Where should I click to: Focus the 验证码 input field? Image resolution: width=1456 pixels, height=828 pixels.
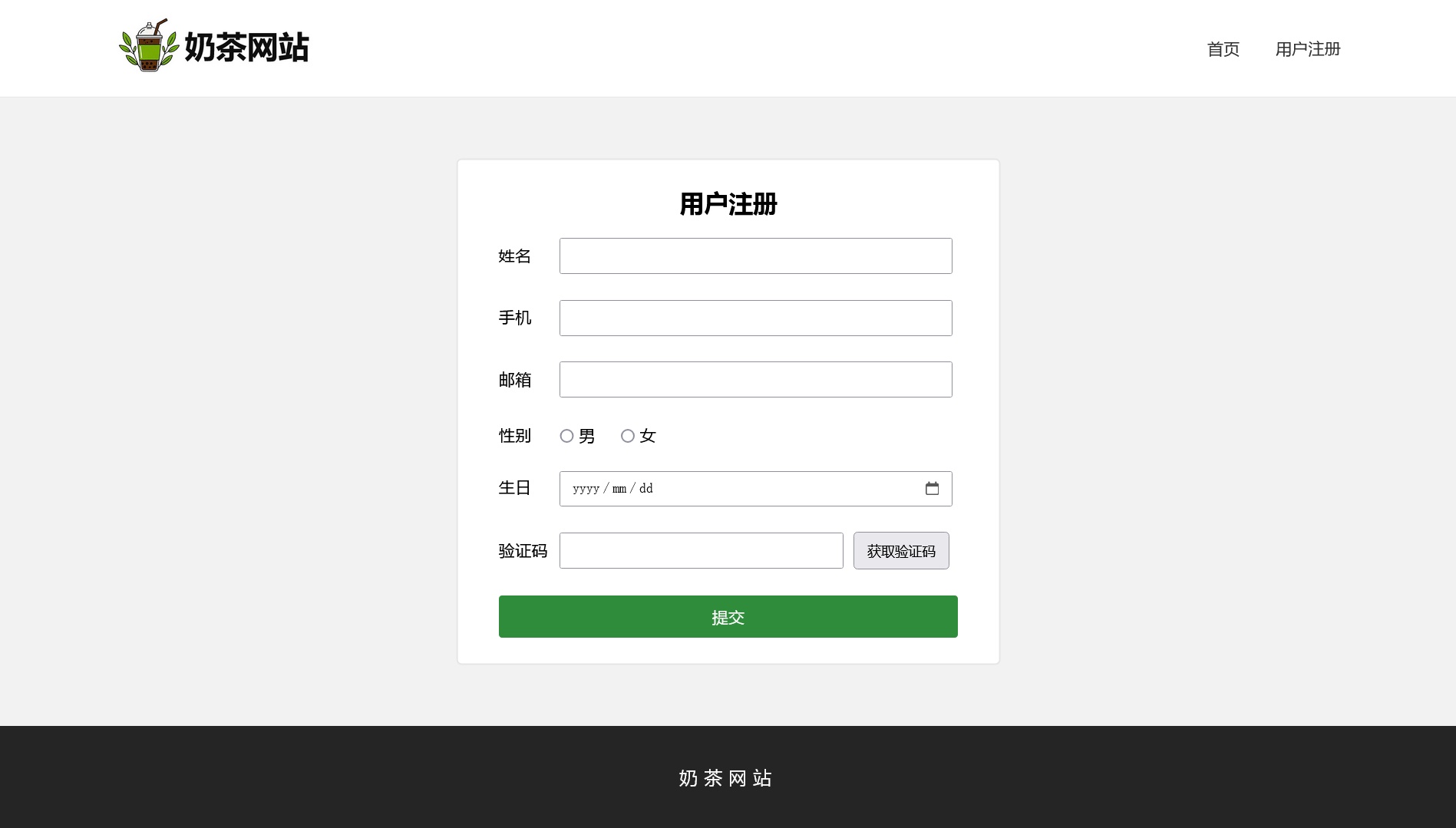(701, 551)
